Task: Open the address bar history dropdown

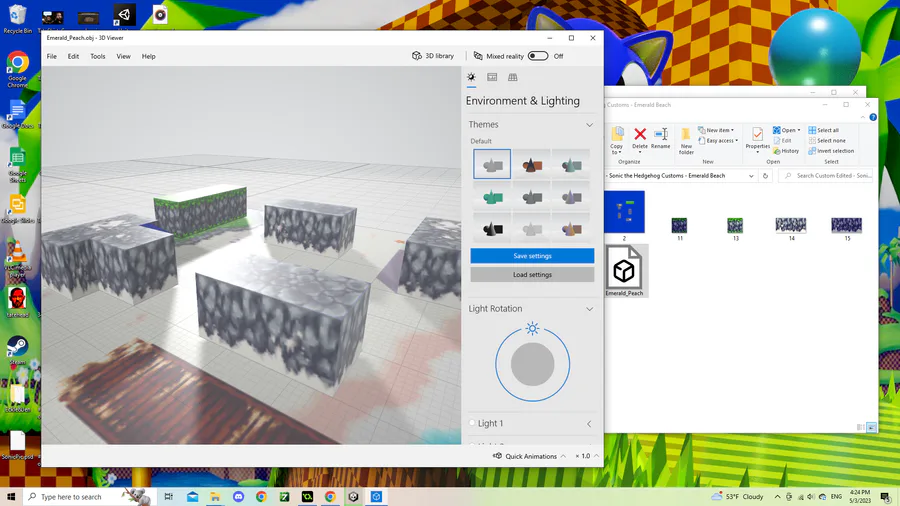Action: click(751, 176)
